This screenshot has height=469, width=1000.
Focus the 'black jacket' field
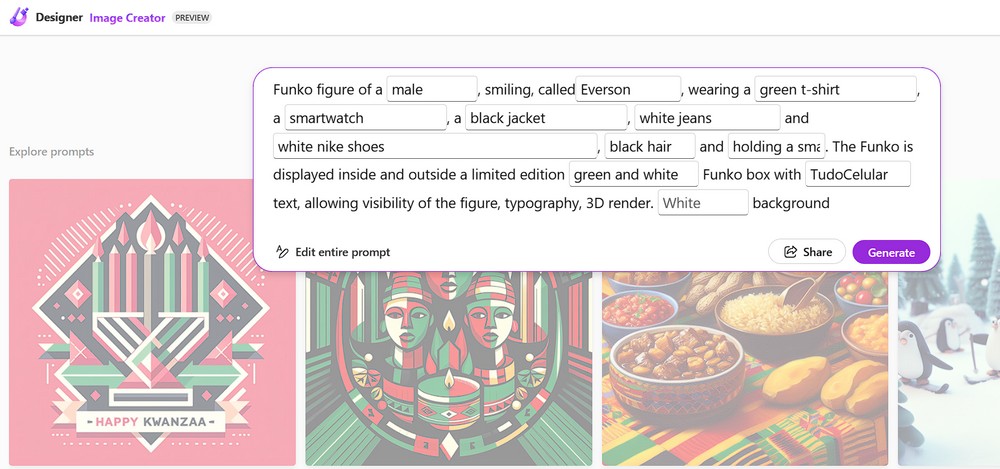(x=546, y=118)
